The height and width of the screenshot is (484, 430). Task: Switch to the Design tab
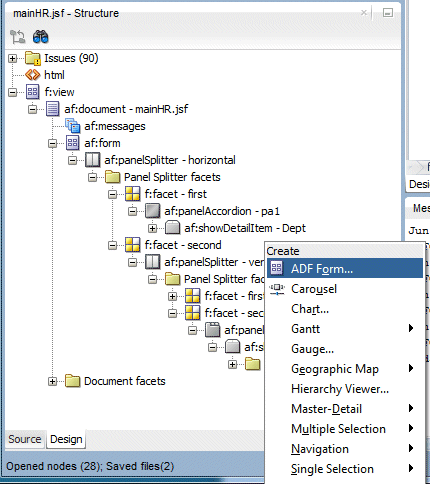pos(66,439)
